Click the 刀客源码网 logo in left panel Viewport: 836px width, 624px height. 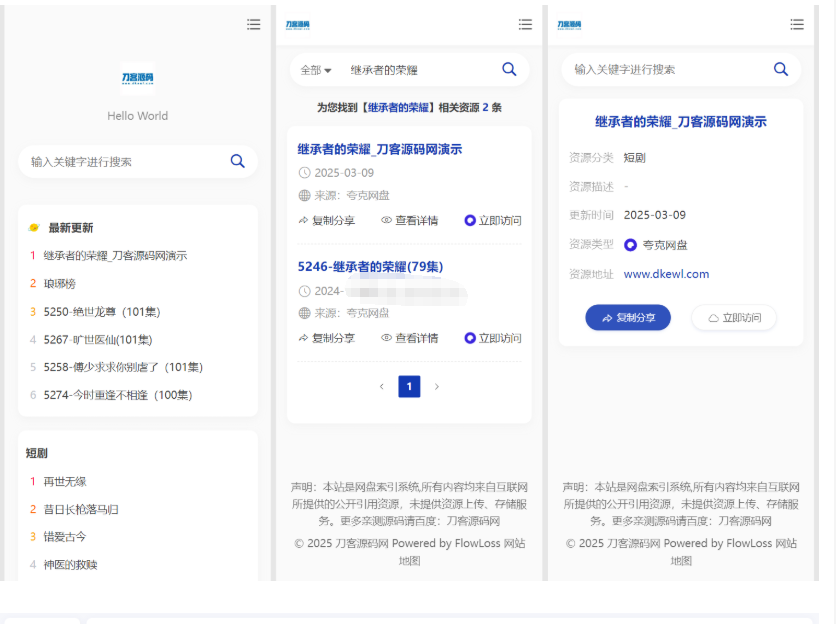(x=137, y=77)
